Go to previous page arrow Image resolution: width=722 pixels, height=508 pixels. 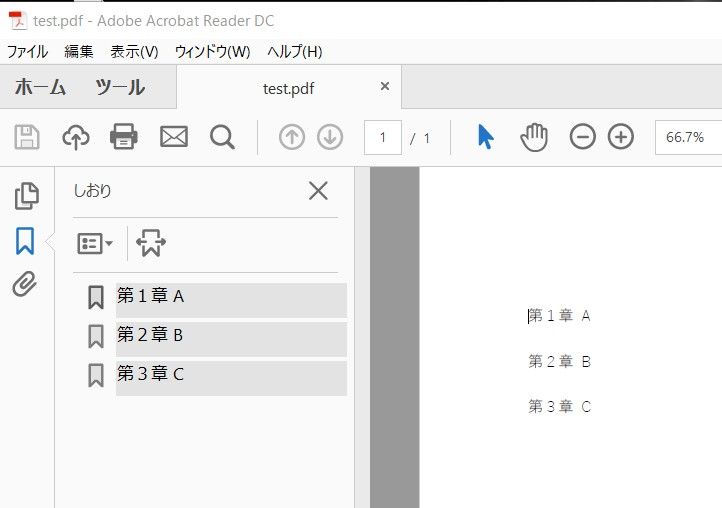292,137
